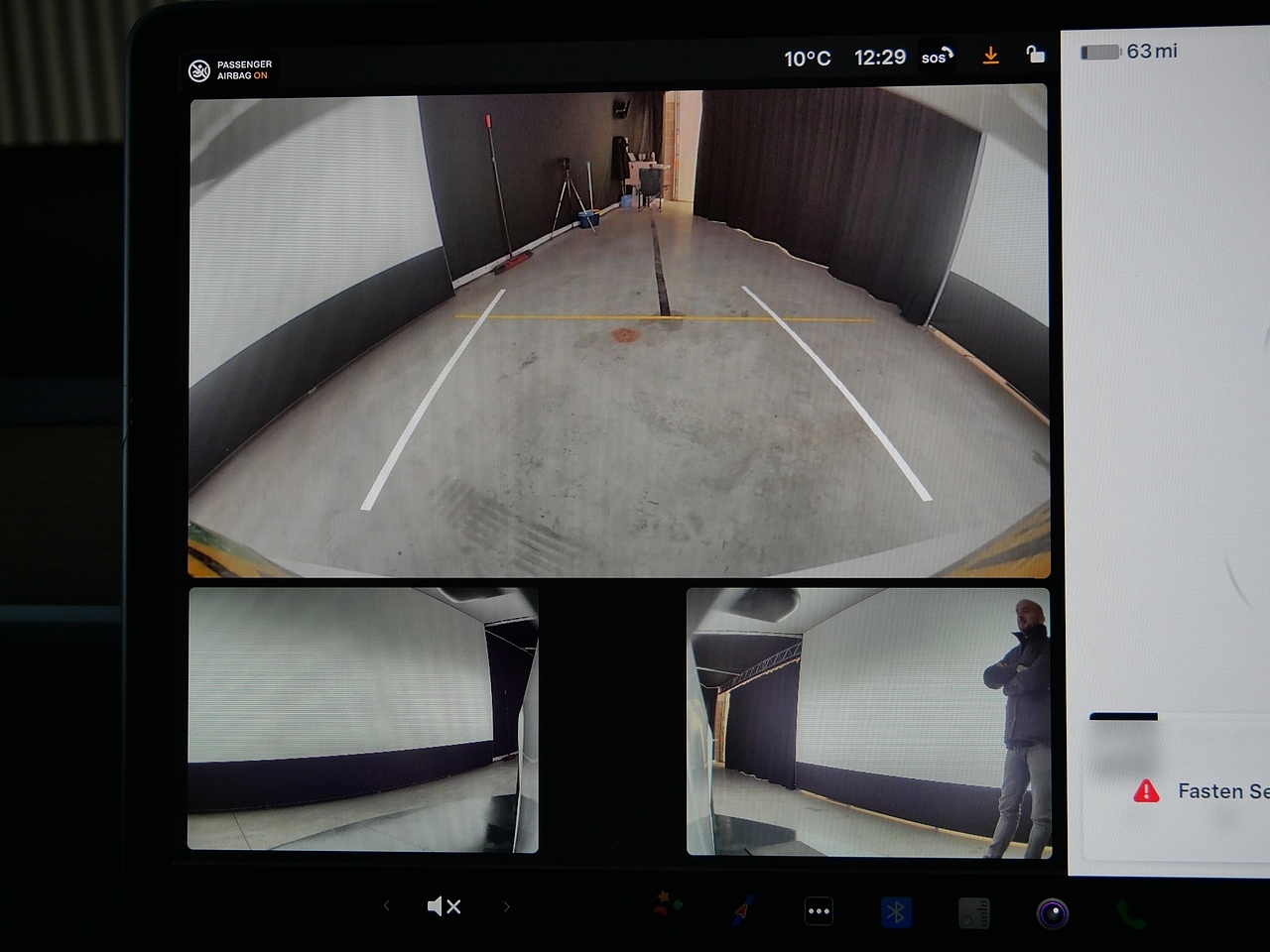Tap the SOS emergency call icon
Viewport: 1270px width, 952px height.
(937, 57)
